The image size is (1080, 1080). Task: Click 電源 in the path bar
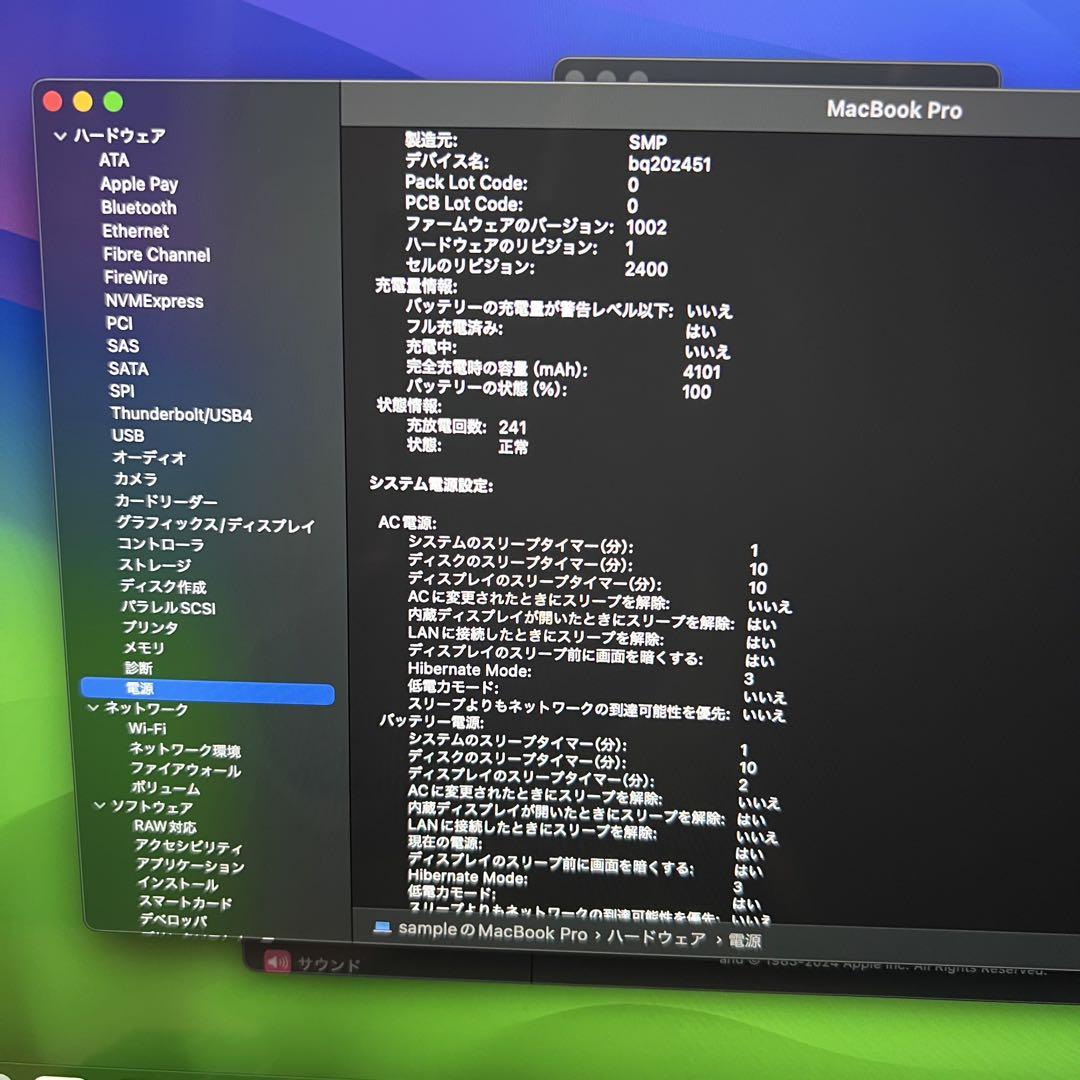click(745, 941)
